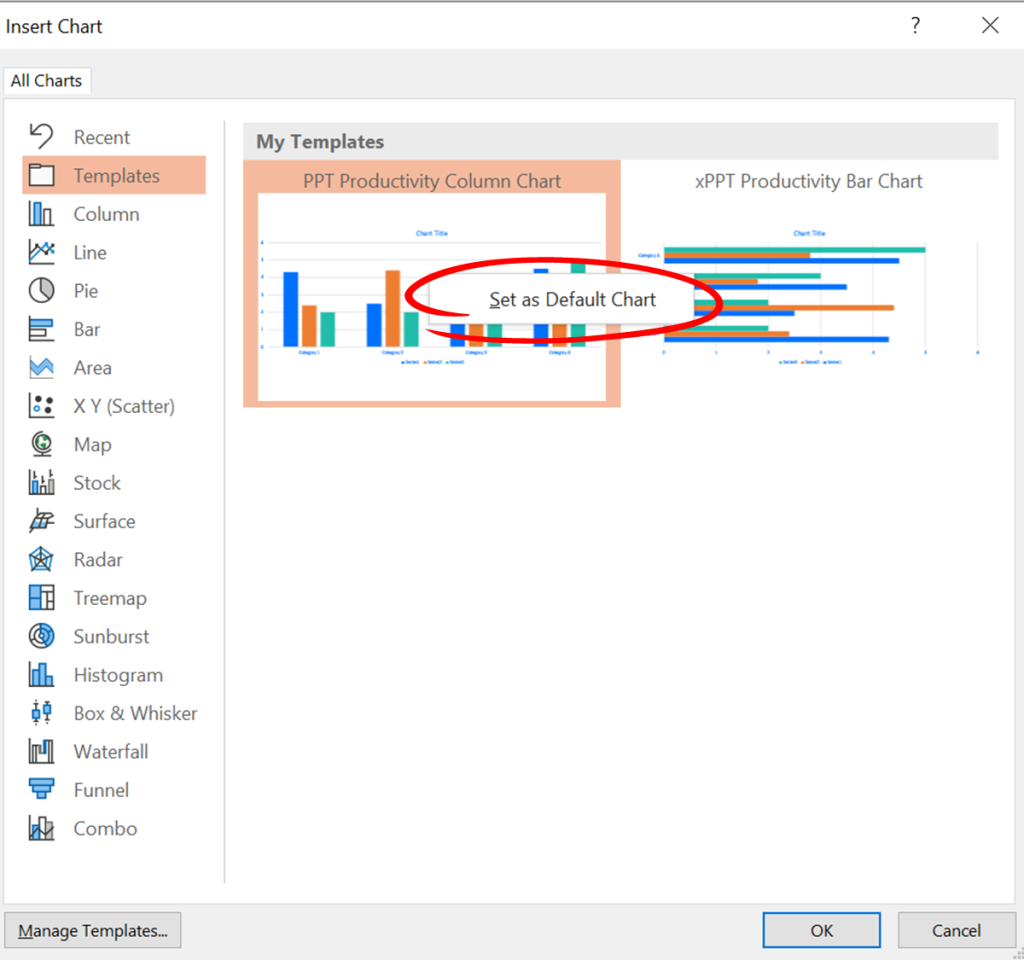Select the Waterfall chart category
This screenshot has width=1024, height=960.
coord(110,751)
